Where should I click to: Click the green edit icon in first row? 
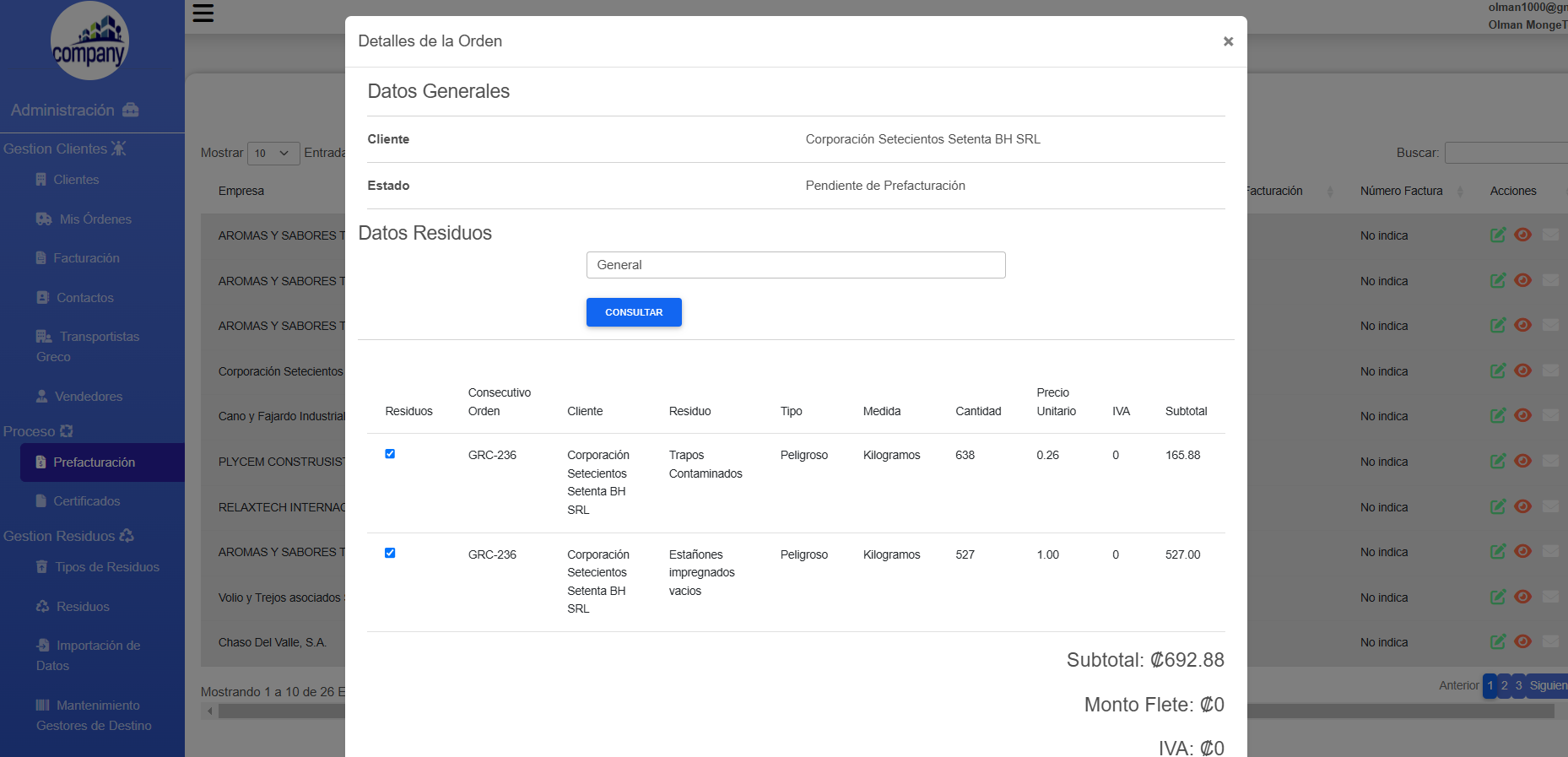tap(1498, 235)
